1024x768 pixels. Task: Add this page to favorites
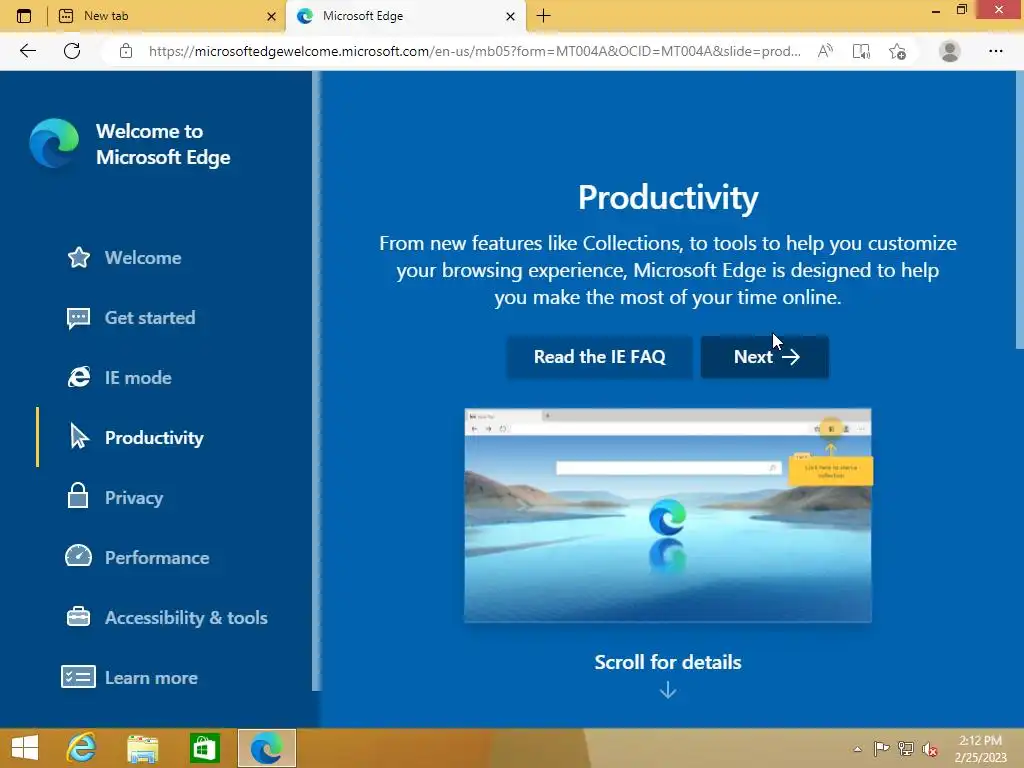897,51
